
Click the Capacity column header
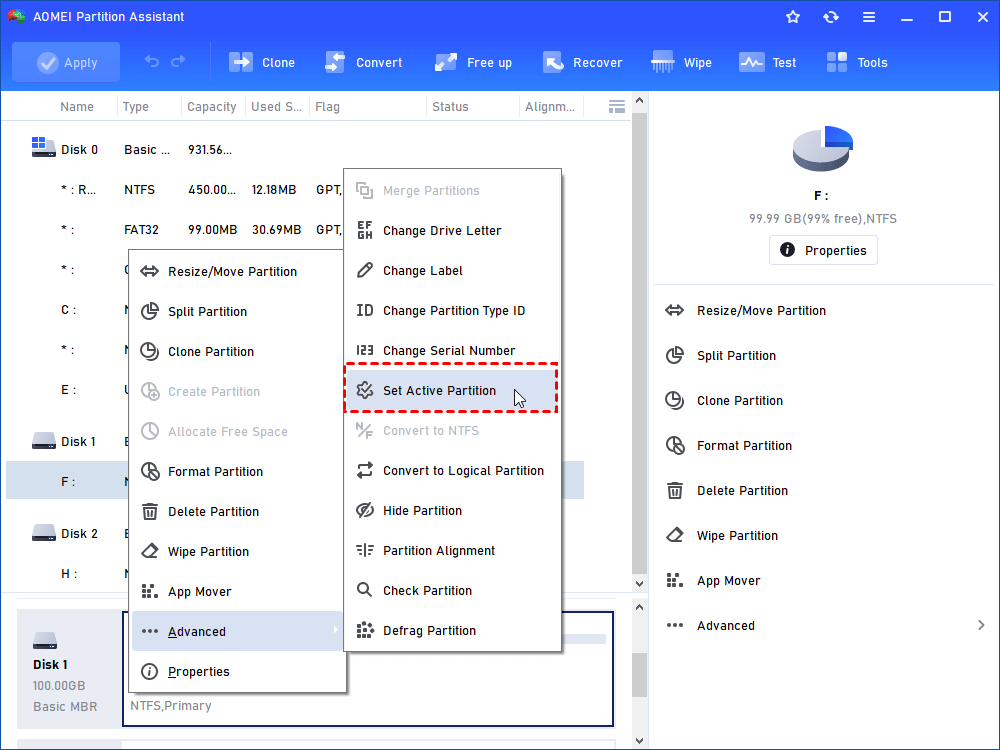212,107
